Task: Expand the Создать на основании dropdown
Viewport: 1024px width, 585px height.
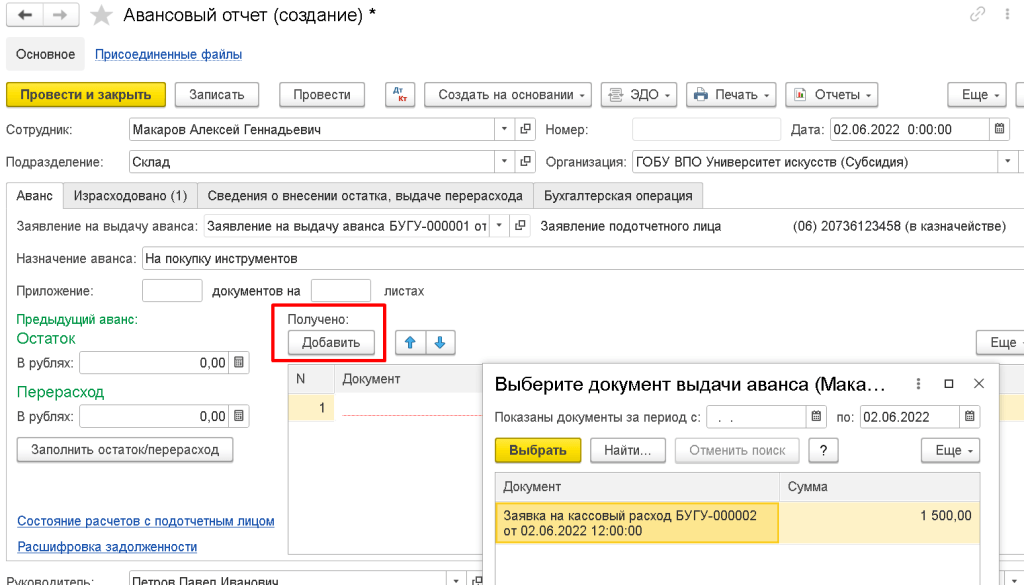Action: tap(508, 94)
